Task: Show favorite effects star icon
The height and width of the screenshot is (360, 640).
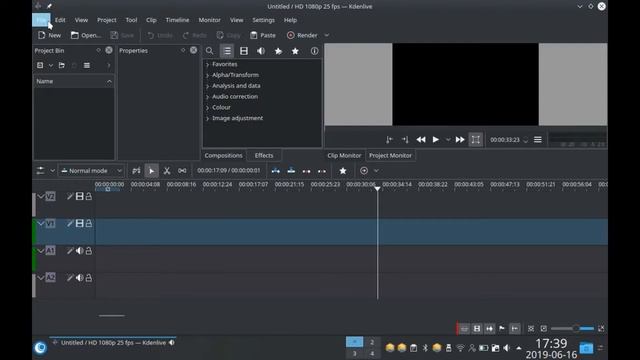Action: 295,51
